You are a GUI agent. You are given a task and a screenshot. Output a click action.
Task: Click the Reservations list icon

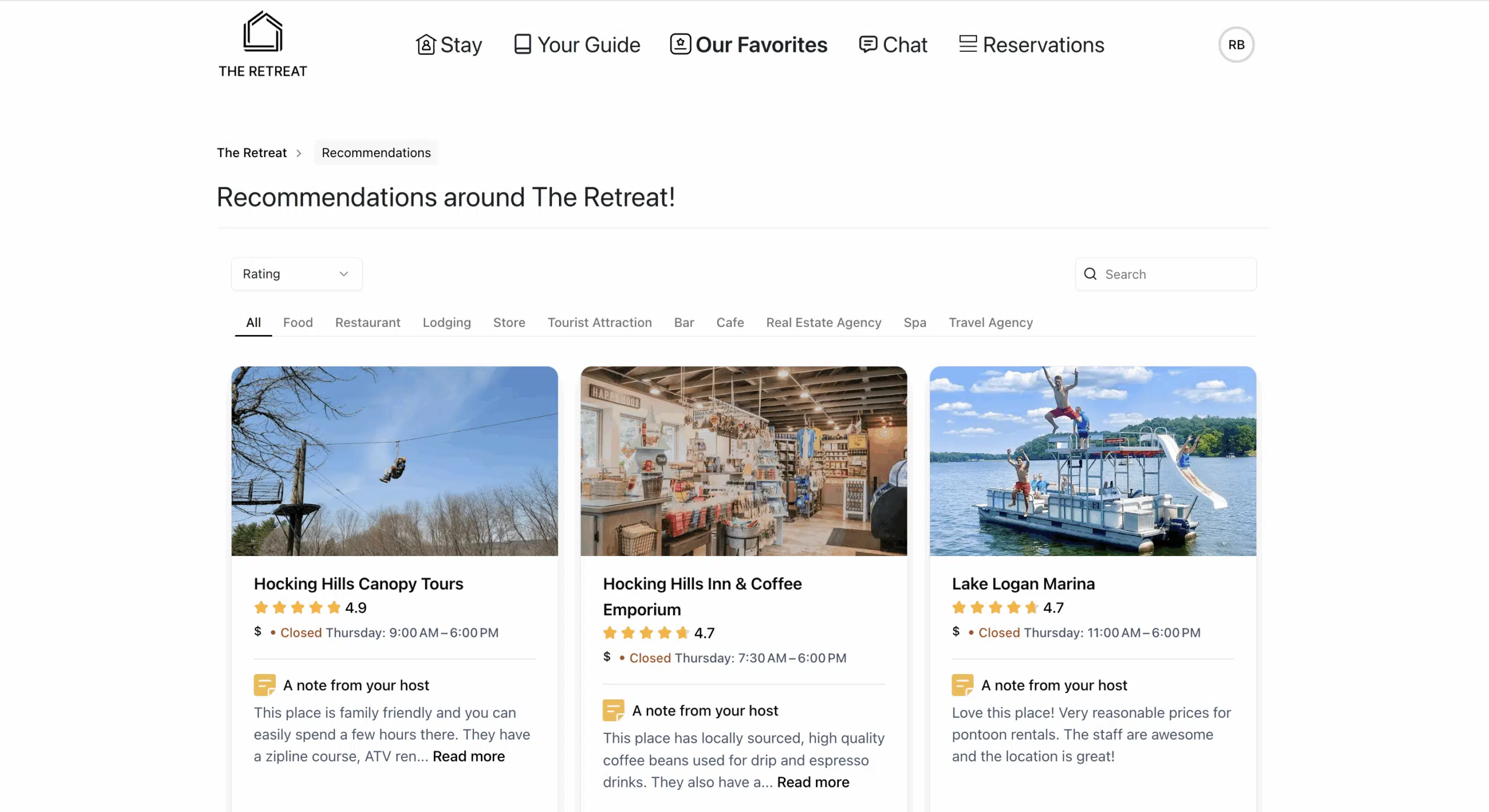click(x=968, y=44)
